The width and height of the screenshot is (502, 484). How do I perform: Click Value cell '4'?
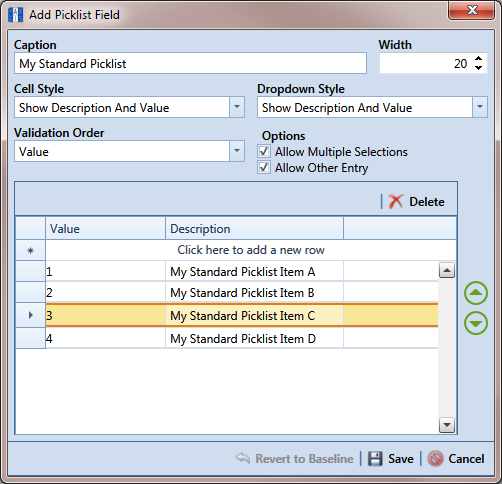point(105,338)
